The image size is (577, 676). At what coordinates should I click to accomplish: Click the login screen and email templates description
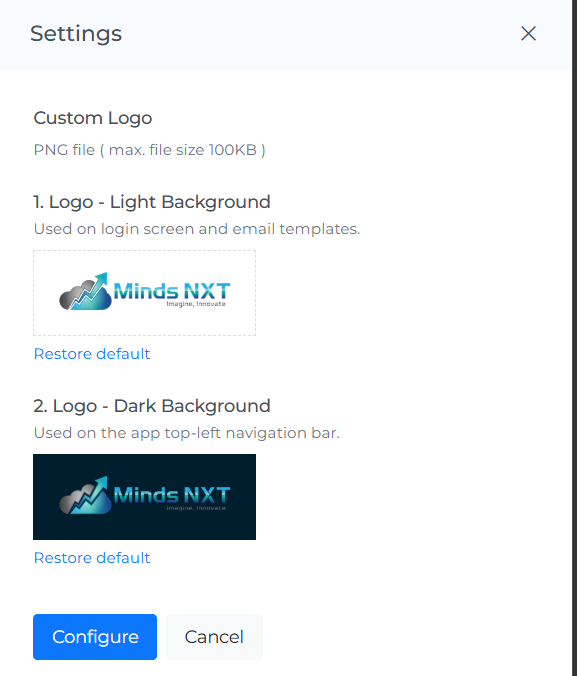[x=197, y=229]
